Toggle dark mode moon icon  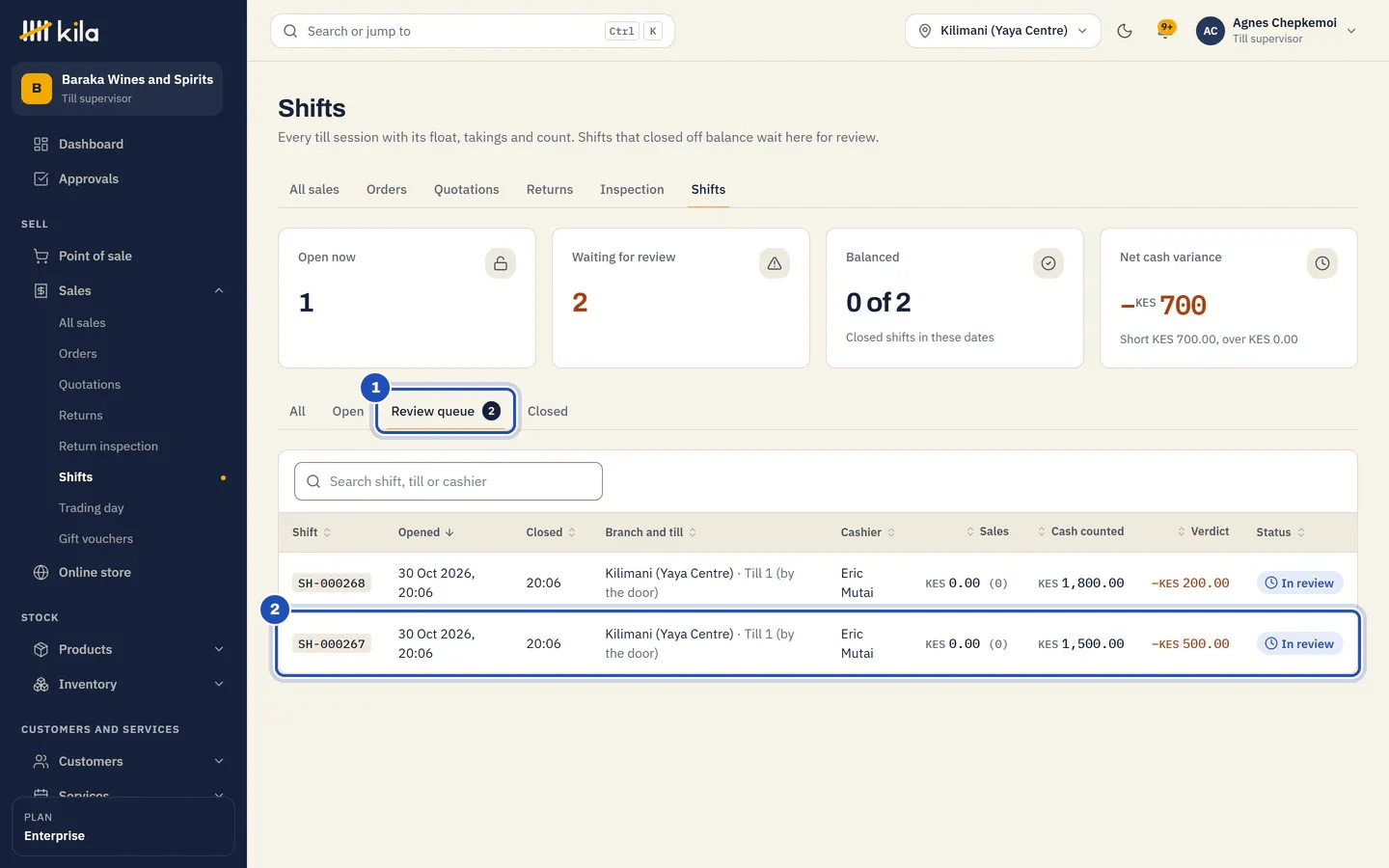(x=1124, y=31)
